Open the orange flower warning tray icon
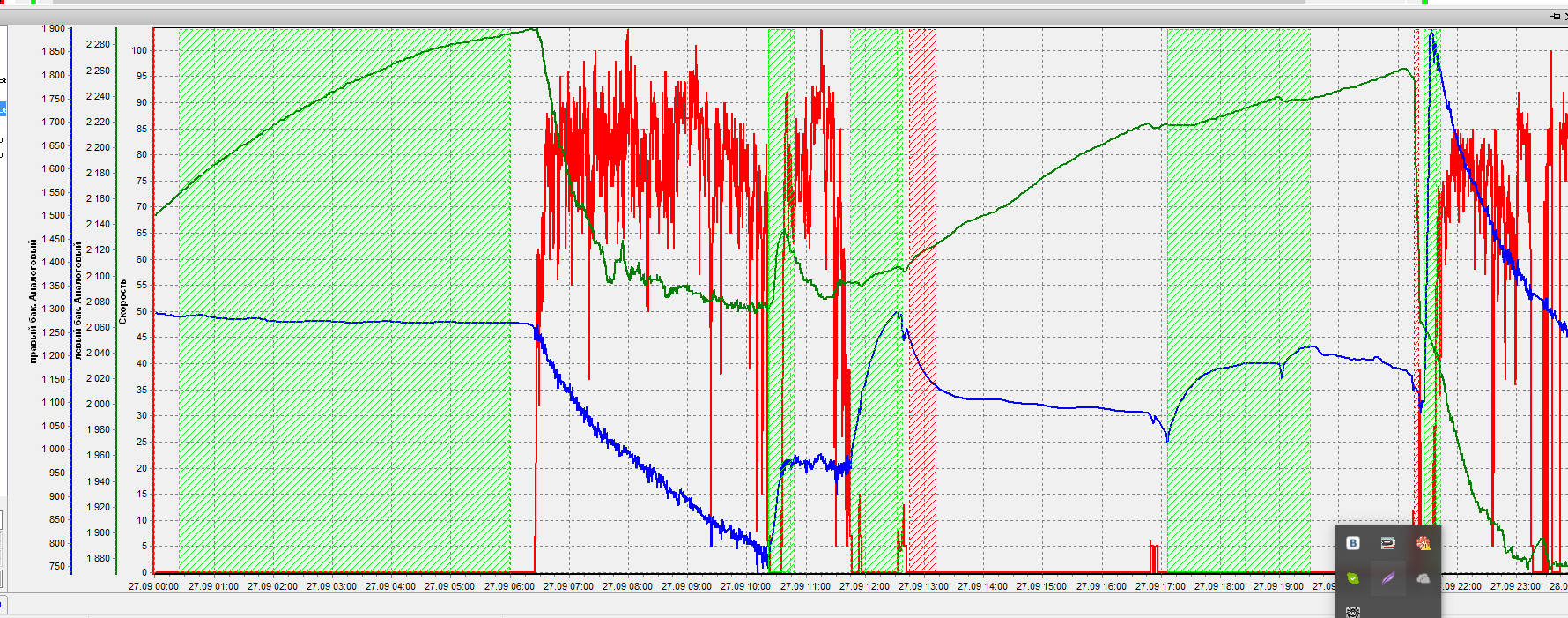Viewport: 1568px width, 618px height. 1423,543
